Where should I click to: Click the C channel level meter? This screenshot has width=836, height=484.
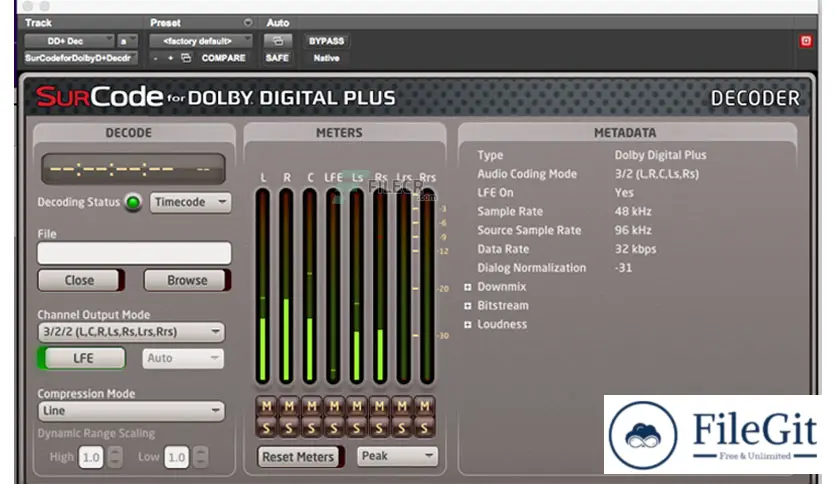[x=309, y=286]
